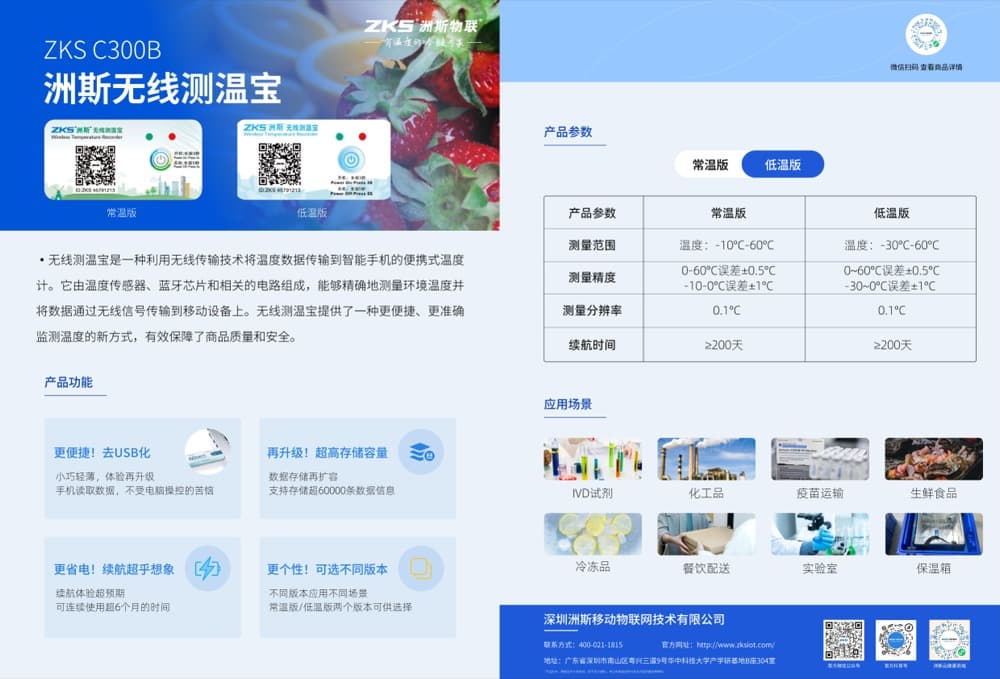1000x679 pixels.
Task: Click the company address line in footer
Action: point(659,661)
